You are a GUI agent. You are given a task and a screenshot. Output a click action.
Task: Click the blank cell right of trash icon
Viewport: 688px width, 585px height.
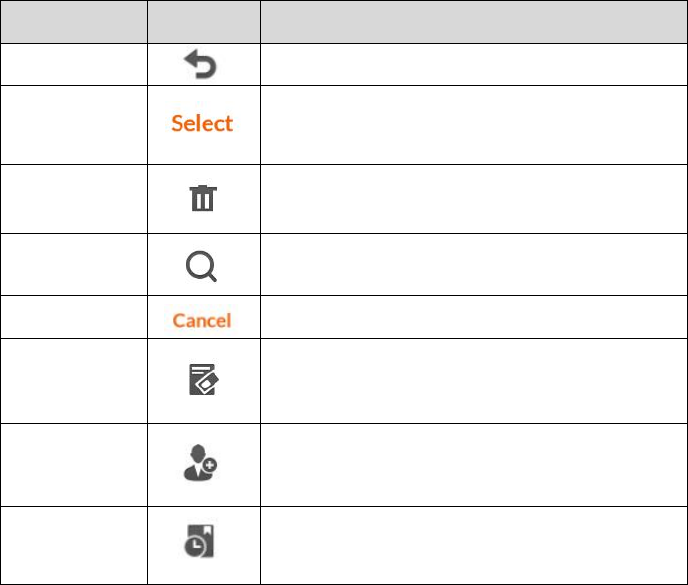(473, 199)
